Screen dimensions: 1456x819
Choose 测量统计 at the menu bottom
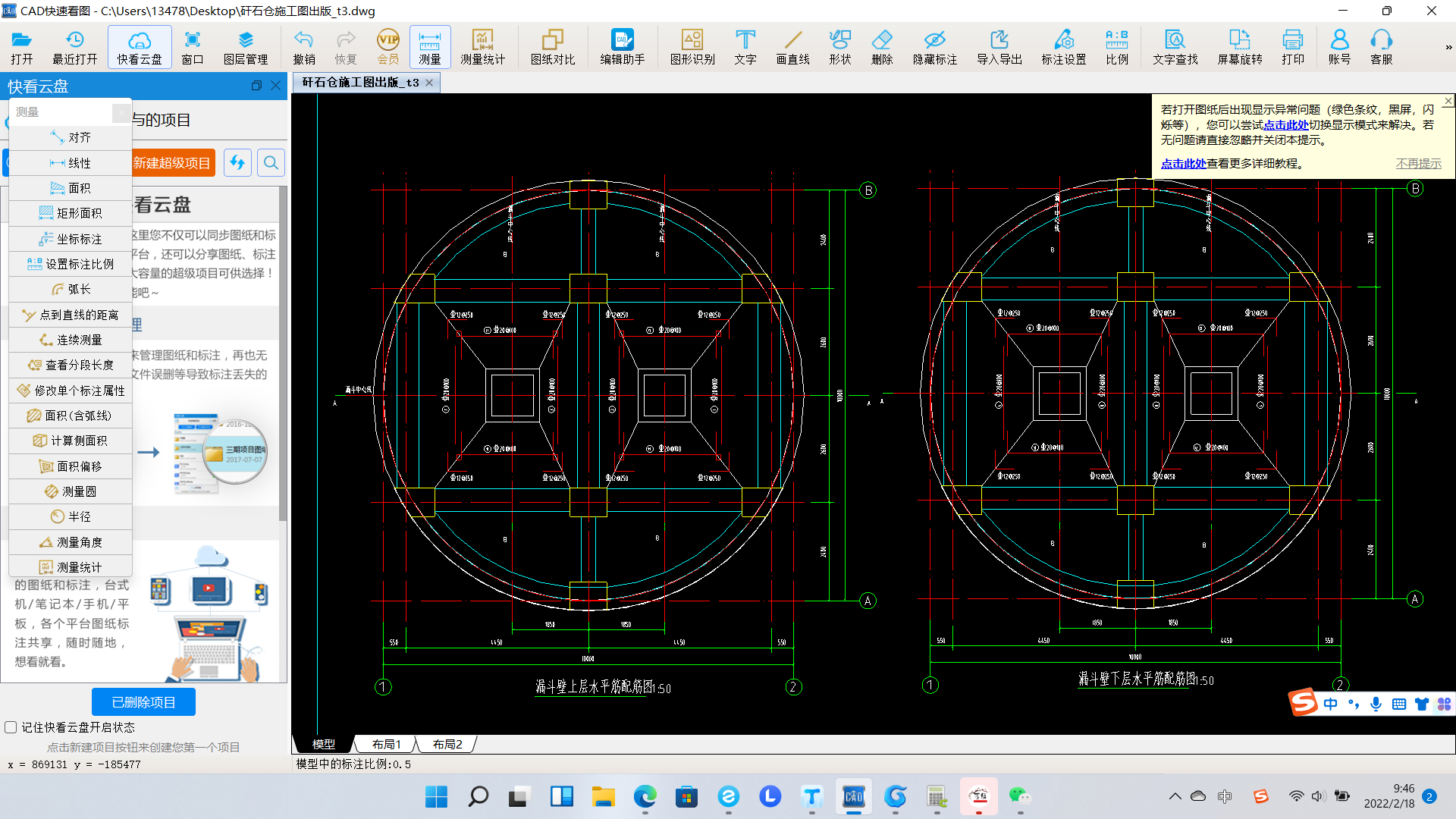71,566
